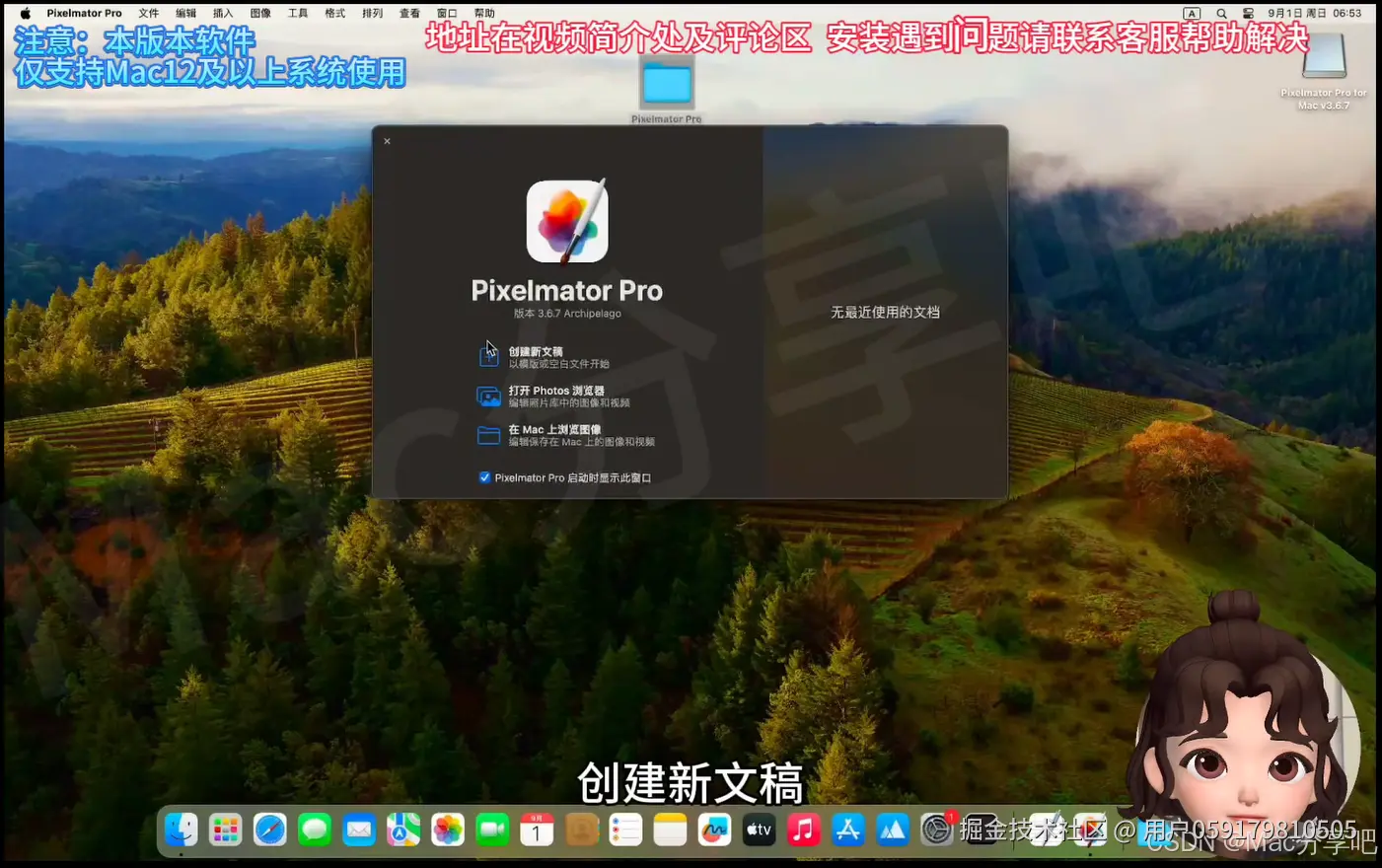1382x868 pixels.
Task: Open the 图像 menu
Action: click(x=260, y=13)
